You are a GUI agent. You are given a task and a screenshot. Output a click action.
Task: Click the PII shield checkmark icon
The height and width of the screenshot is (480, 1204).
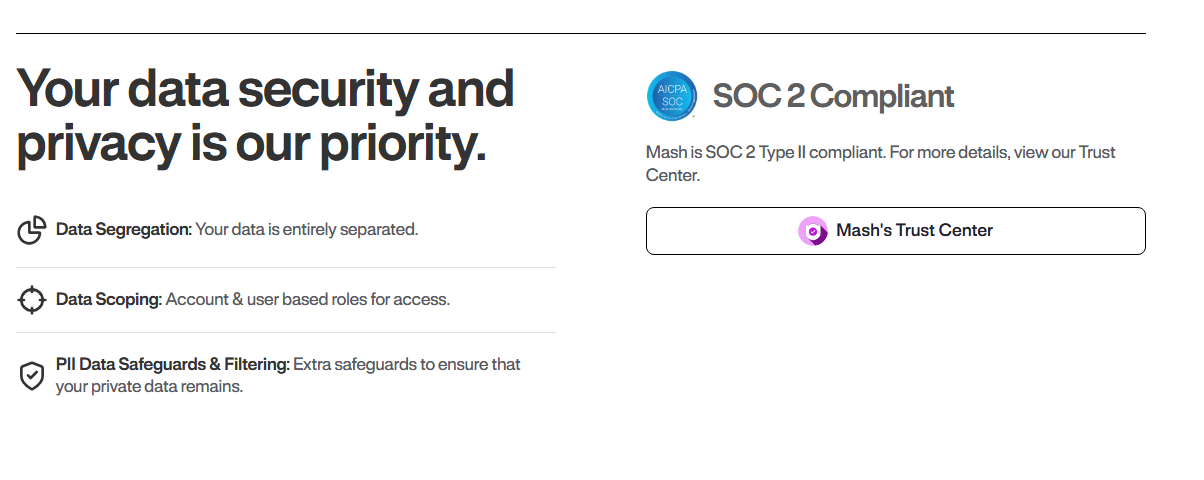pyautogui.click(x=32, y=376)
